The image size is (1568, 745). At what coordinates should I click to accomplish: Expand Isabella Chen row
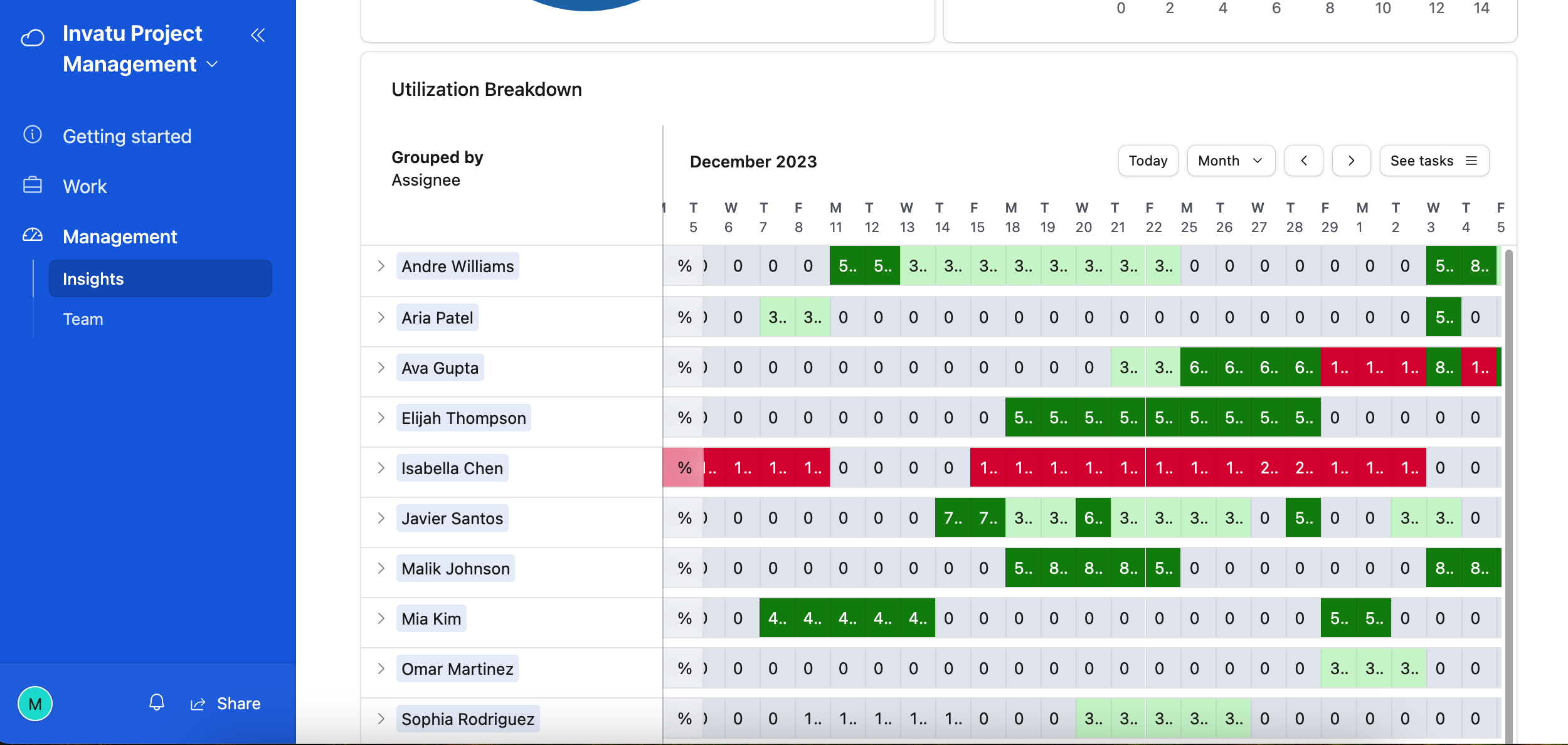pyautogui.click(x=381, y=468)
